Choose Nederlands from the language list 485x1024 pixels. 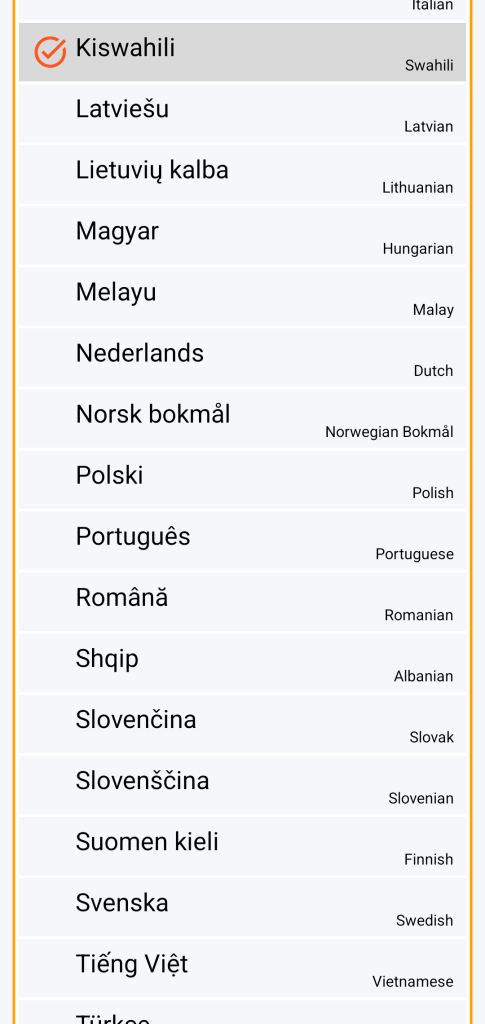(x=242, y=358)
